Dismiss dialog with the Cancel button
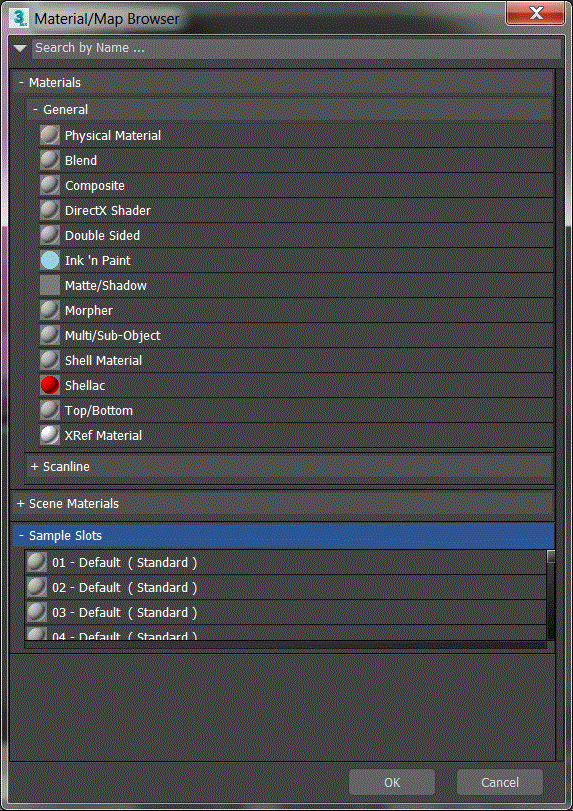 [500, 782]
